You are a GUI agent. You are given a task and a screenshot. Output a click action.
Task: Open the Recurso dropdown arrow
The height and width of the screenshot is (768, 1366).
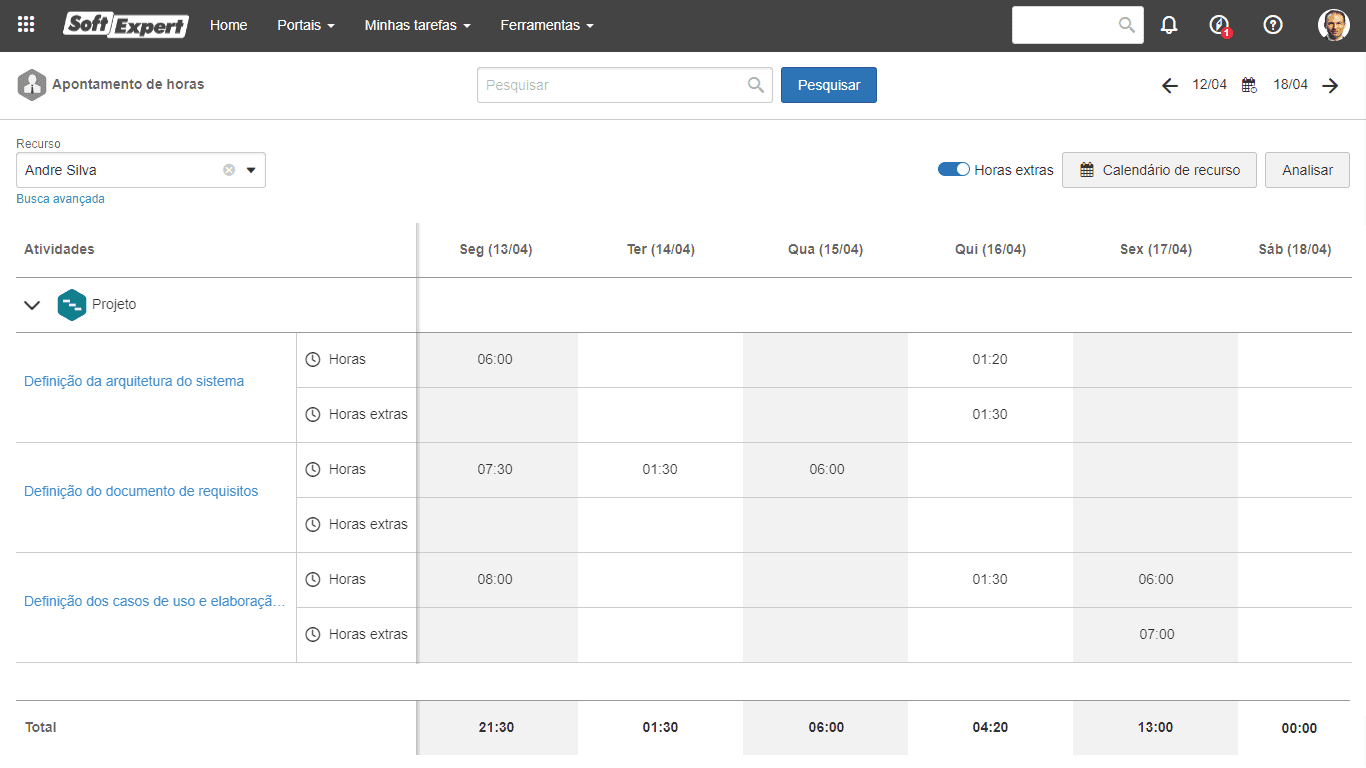tap(251, 170)
